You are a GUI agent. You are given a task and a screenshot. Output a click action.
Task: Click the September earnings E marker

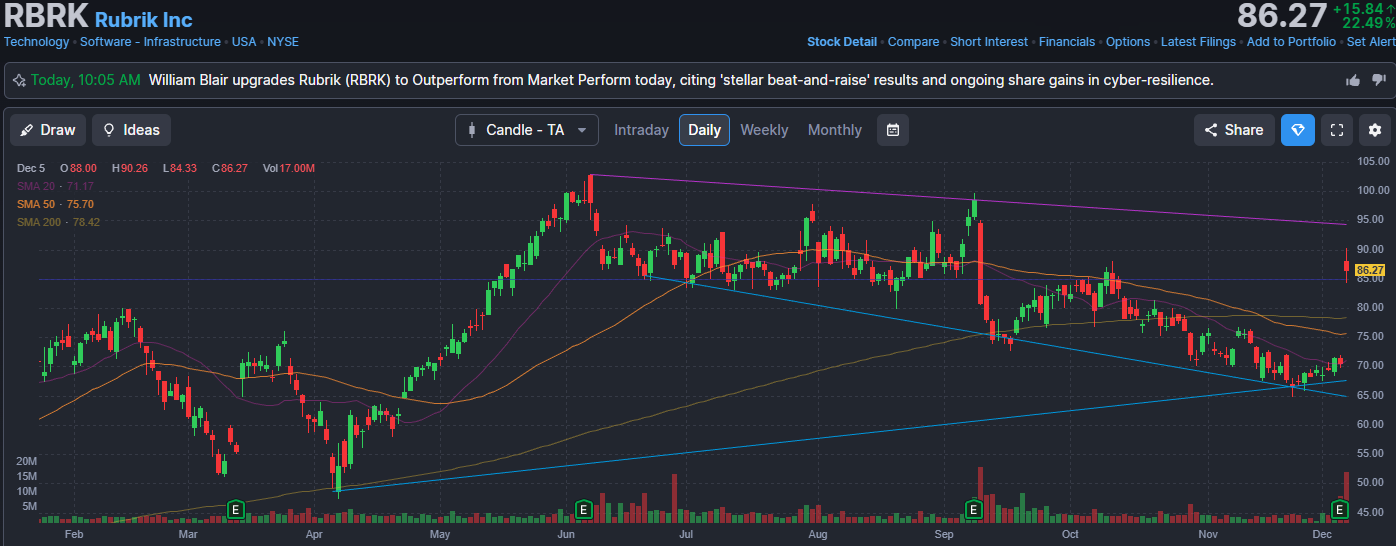(x=973, y=510)
